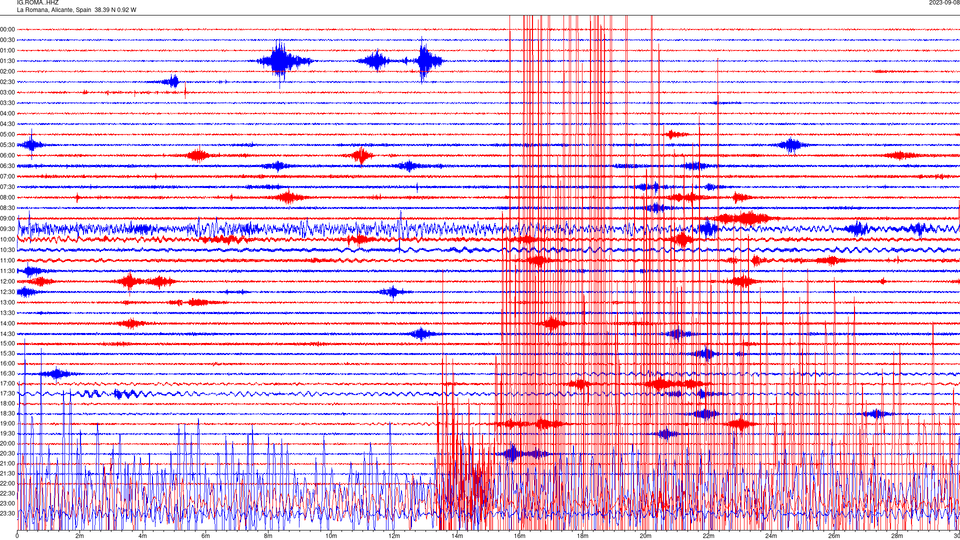
Task: Click the '23:00' time row label
Action: (8, 503)
